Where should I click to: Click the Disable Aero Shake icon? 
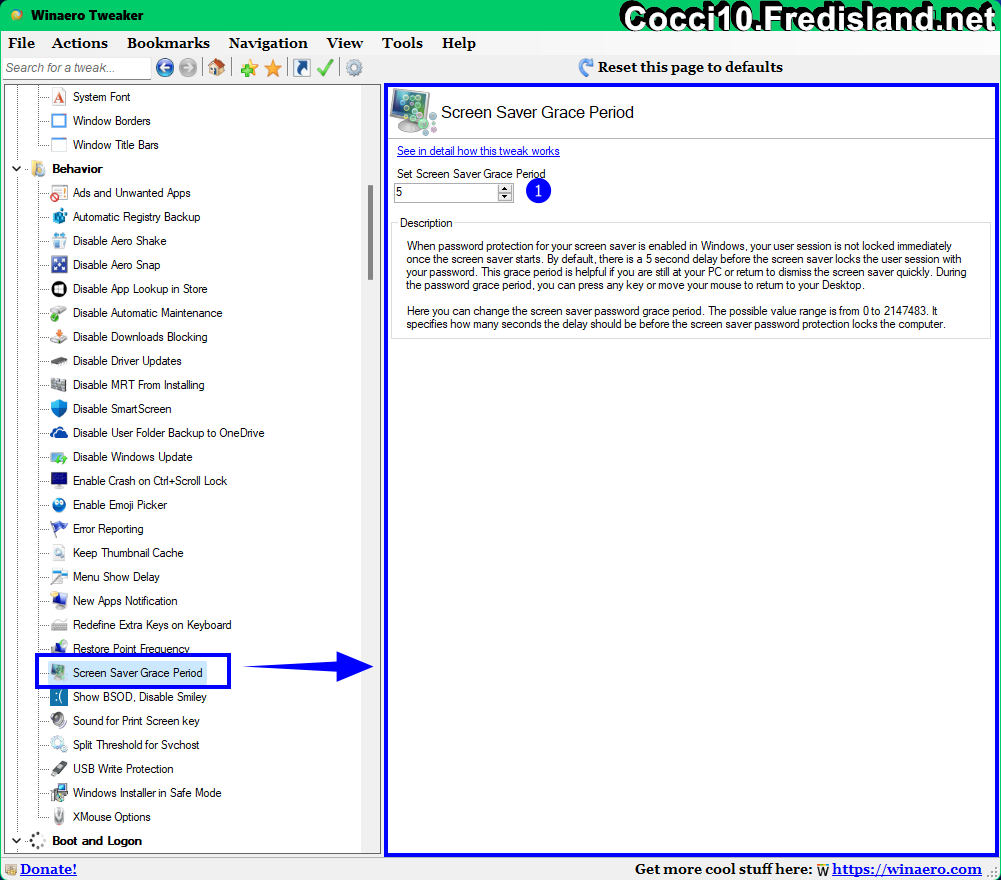pos(59,241)
